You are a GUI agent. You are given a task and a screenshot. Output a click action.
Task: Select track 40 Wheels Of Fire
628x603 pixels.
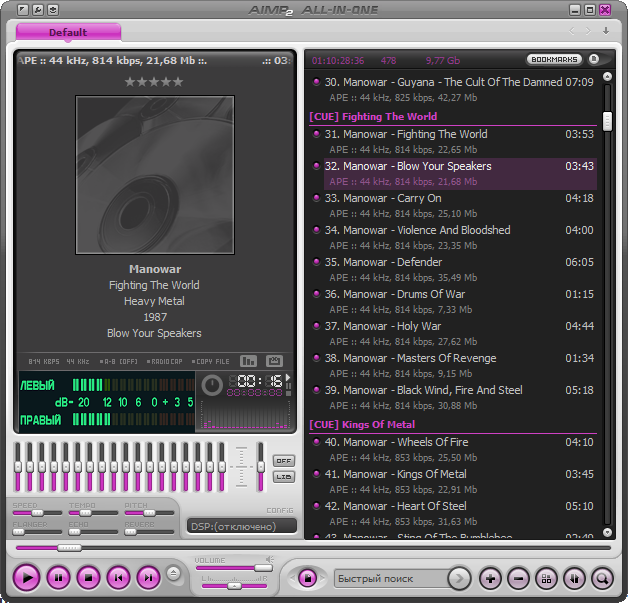pos(453,450)
